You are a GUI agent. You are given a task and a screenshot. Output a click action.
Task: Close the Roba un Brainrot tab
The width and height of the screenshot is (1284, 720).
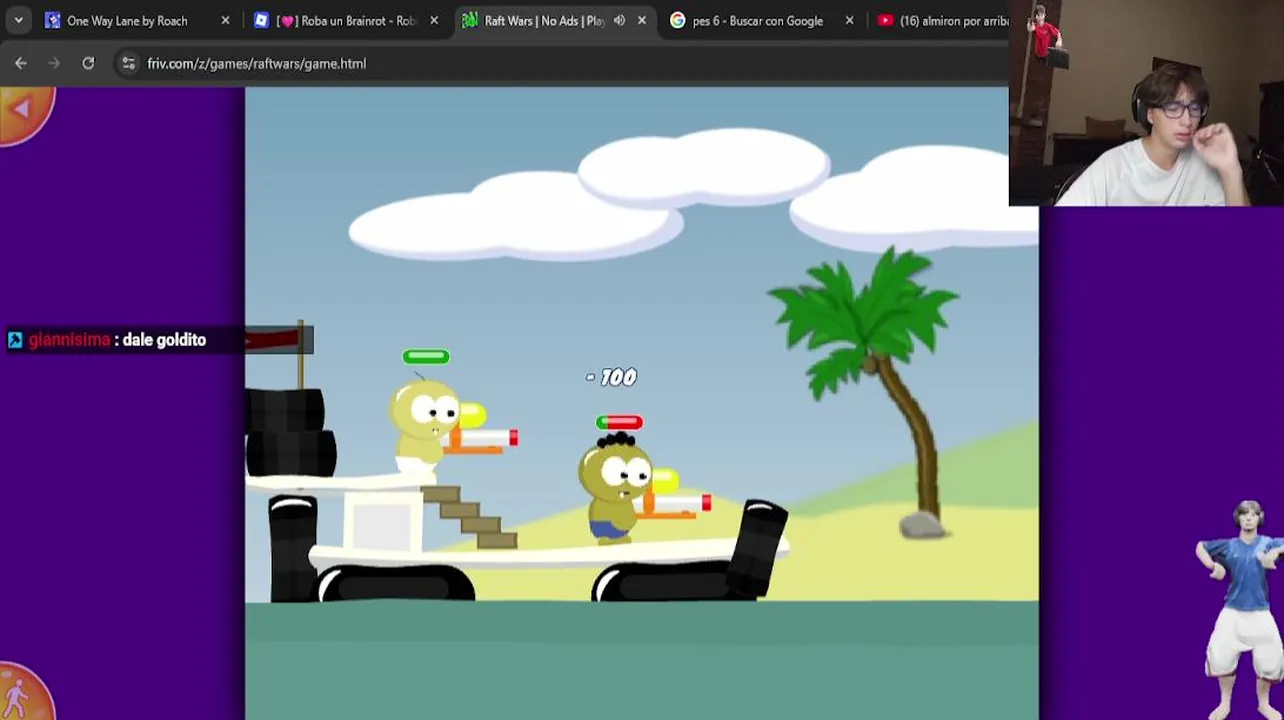click(x=434, y=20)
